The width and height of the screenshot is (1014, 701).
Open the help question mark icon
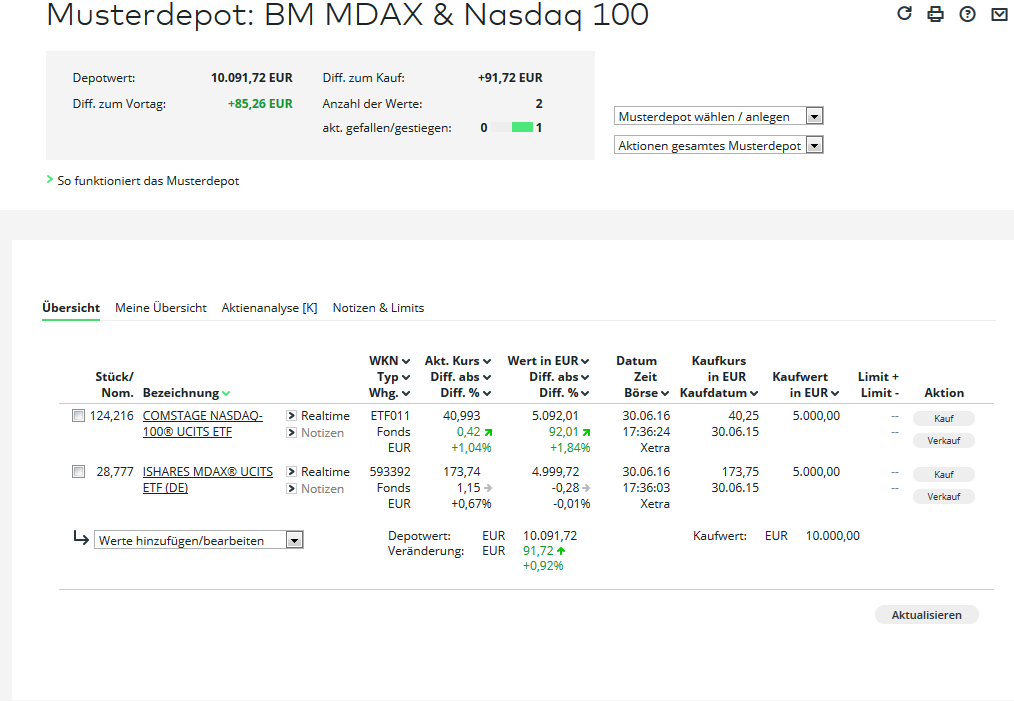(967, 14)
